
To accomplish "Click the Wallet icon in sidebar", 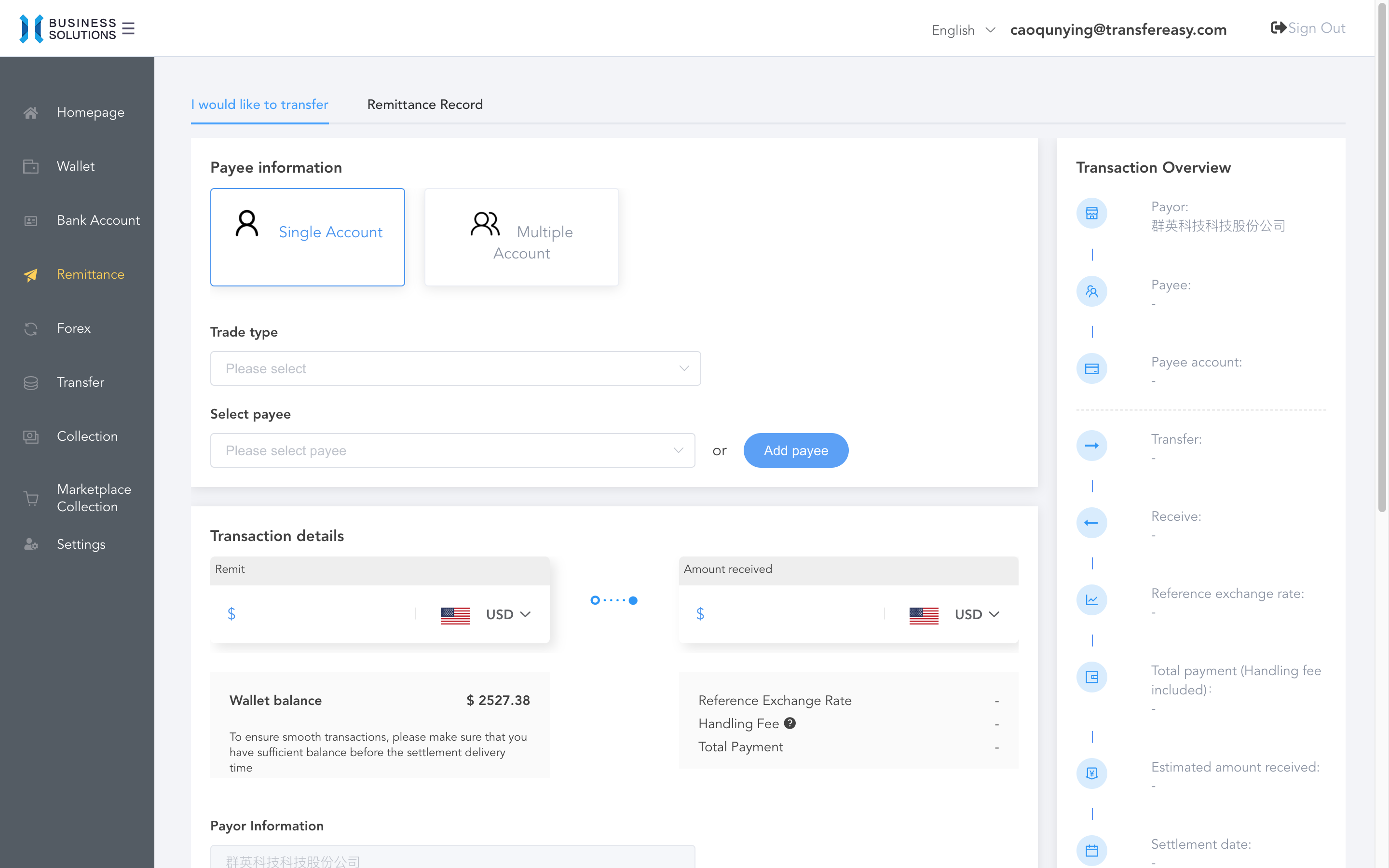I will click(x=31, y=166).
